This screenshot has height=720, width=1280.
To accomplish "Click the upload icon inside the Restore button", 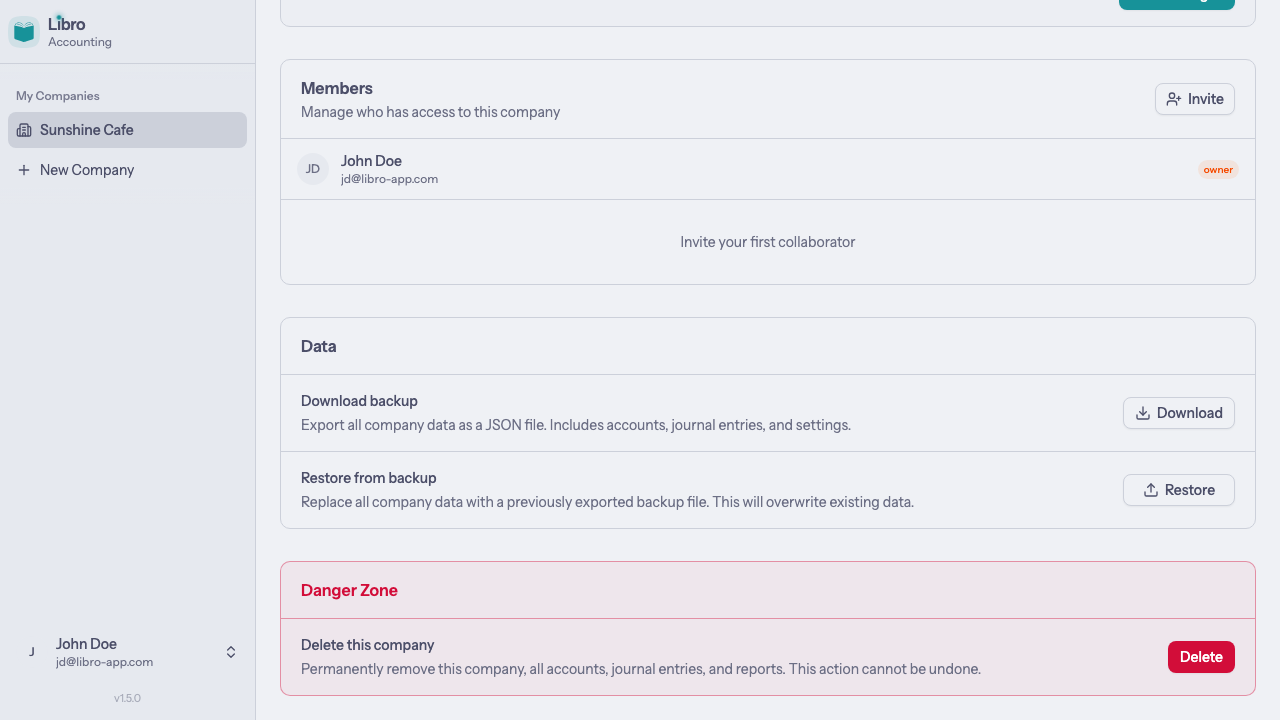I will pyautogui.click(x=1150, y=490).
